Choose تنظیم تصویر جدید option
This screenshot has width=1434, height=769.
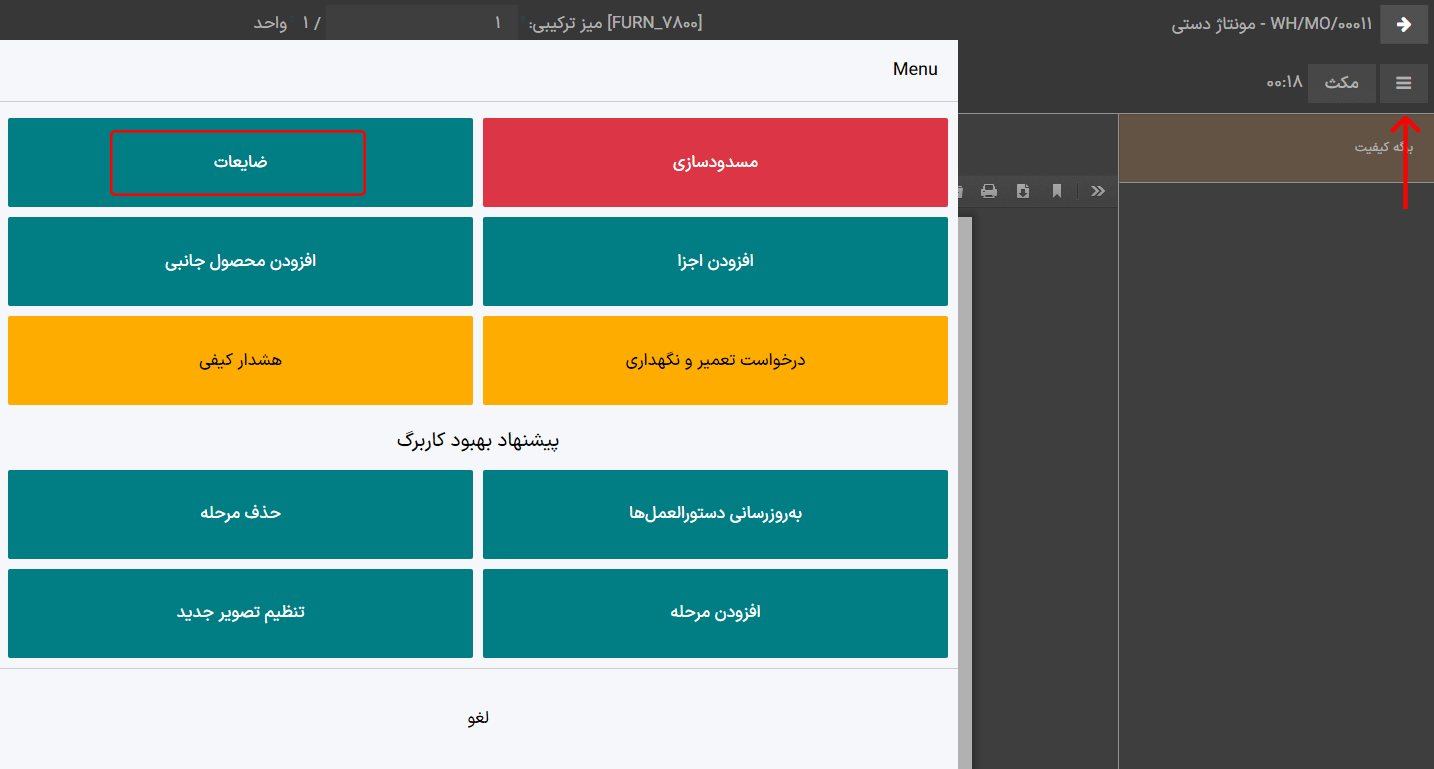[x=240, y=613]
